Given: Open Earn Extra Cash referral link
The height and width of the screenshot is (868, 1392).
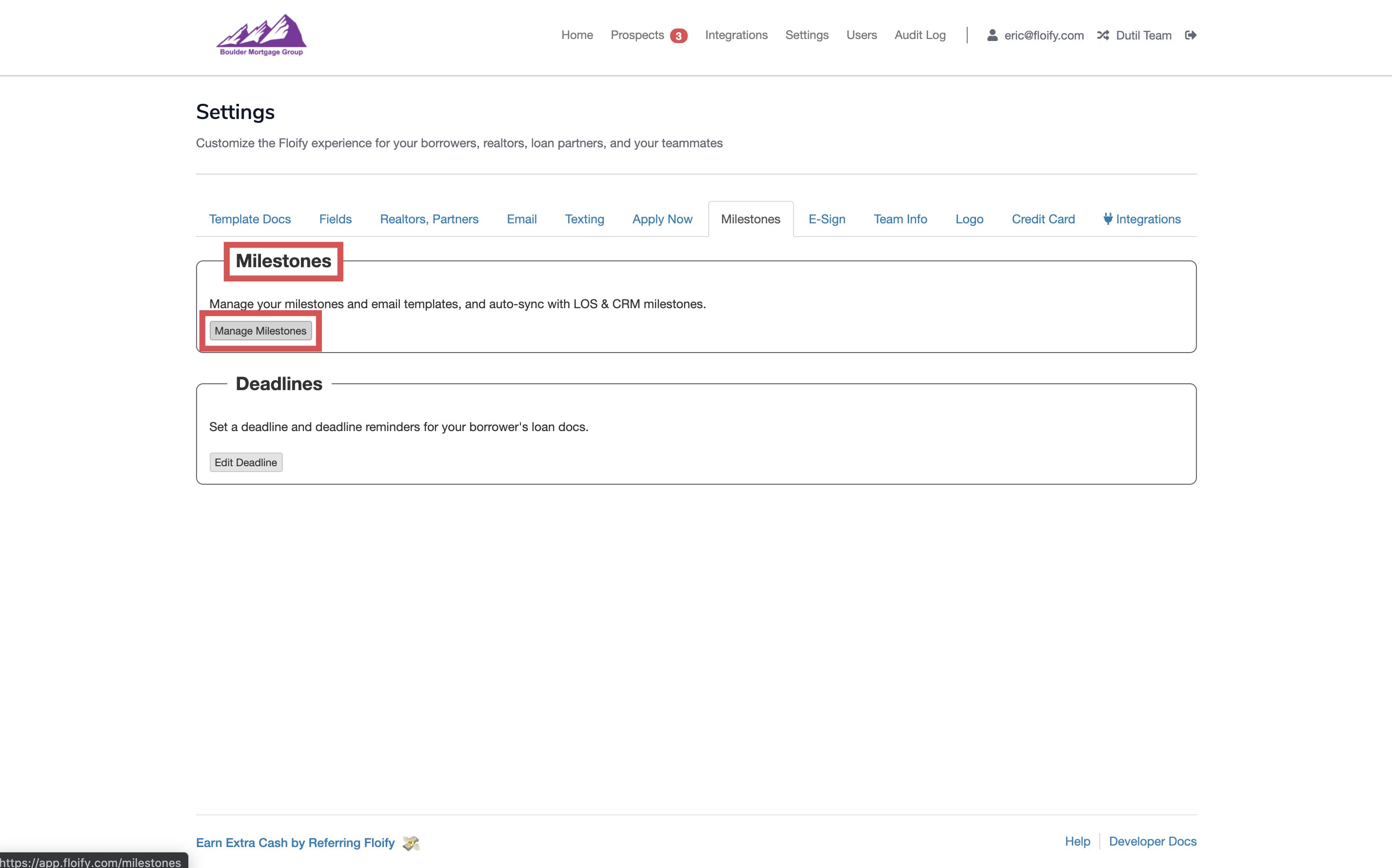Looking at the screenshot, I should click(x=295, y=843).
